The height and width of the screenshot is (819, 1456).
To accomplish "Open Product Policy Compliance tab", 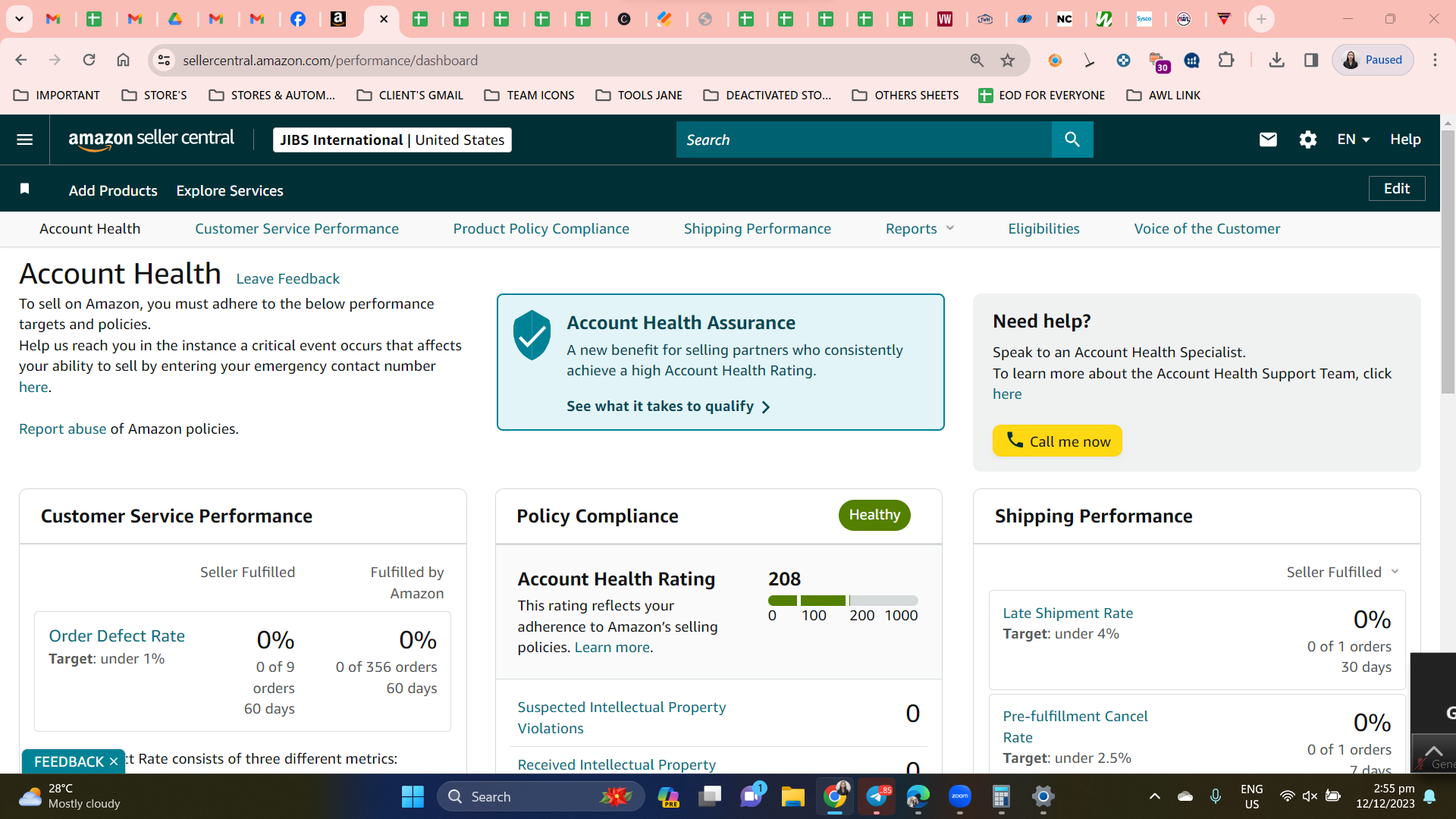I will (x=541, y=228).
